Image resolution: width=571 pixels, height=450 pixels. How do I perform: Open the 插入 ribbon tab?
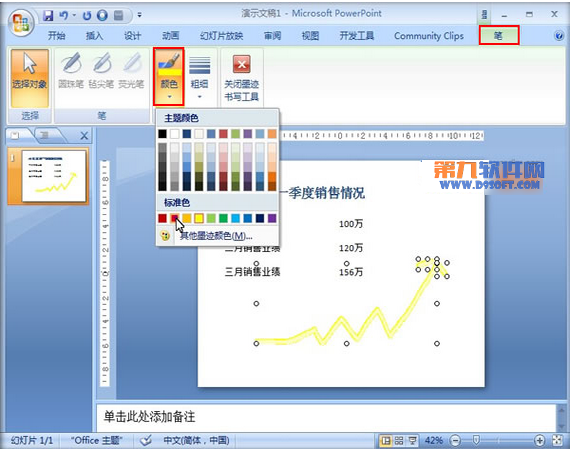94,36
